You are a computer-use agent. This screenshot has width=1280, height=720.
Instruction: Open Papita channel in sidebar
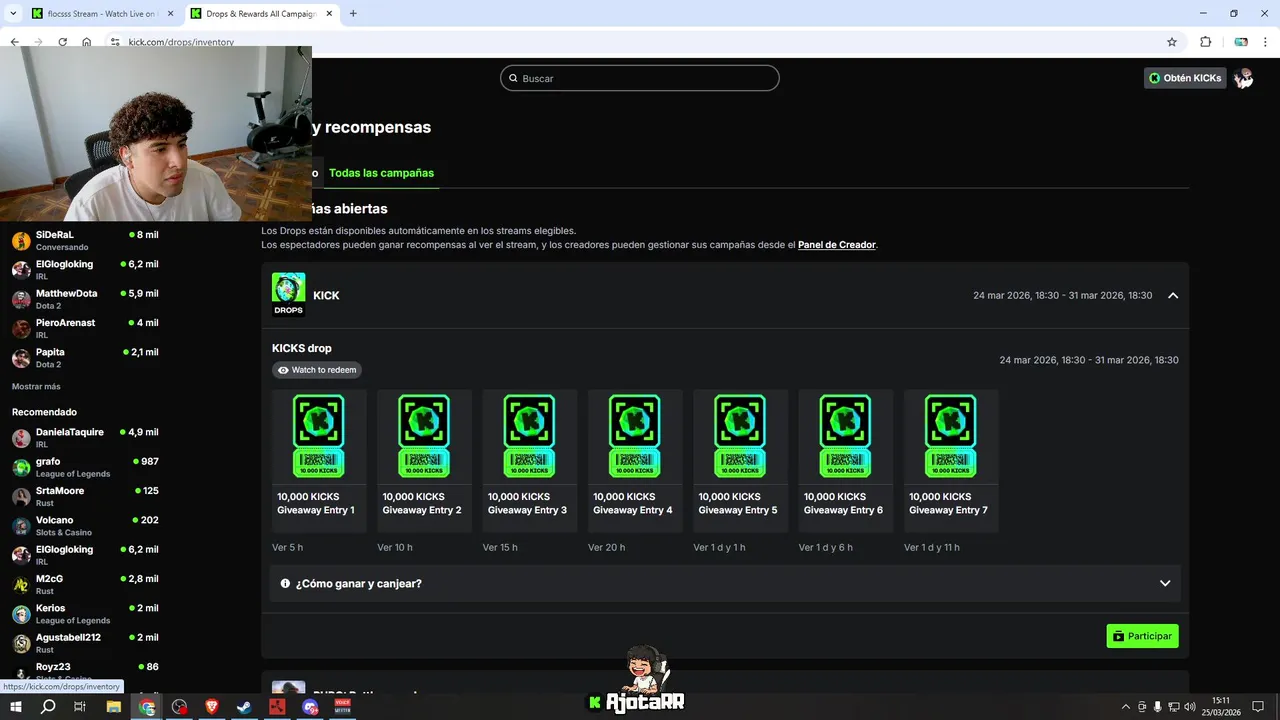(x=85, y=358)
